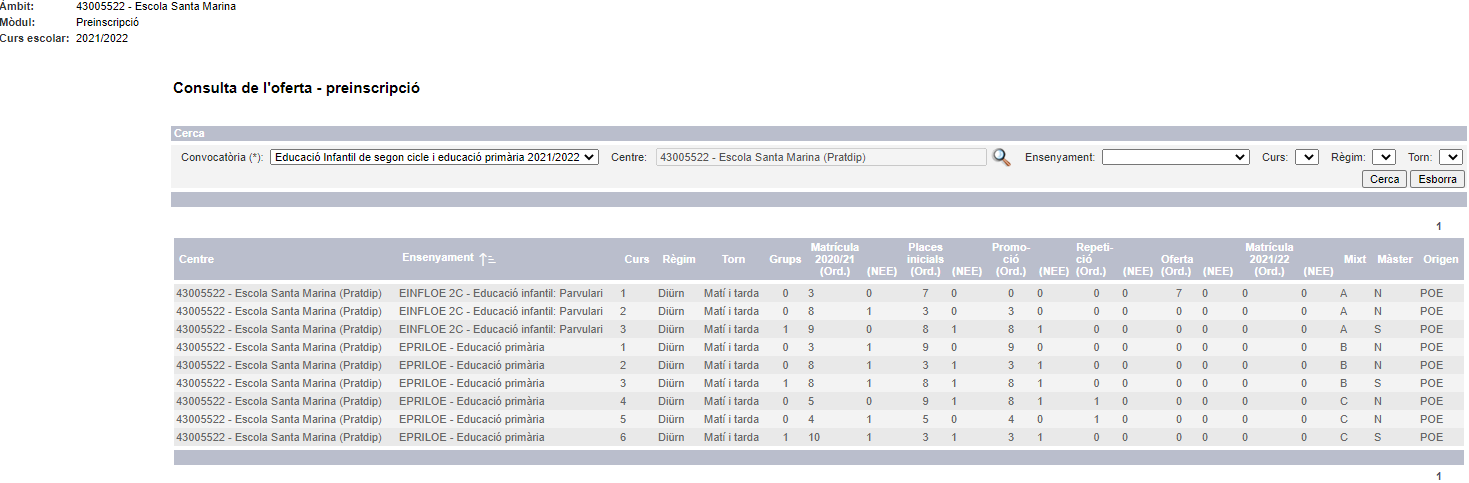The width and height of the screenshot is (1469, 483).
Task: Click the magnifying glass search icon beside Centre
Action: [x=1001, y=157]
